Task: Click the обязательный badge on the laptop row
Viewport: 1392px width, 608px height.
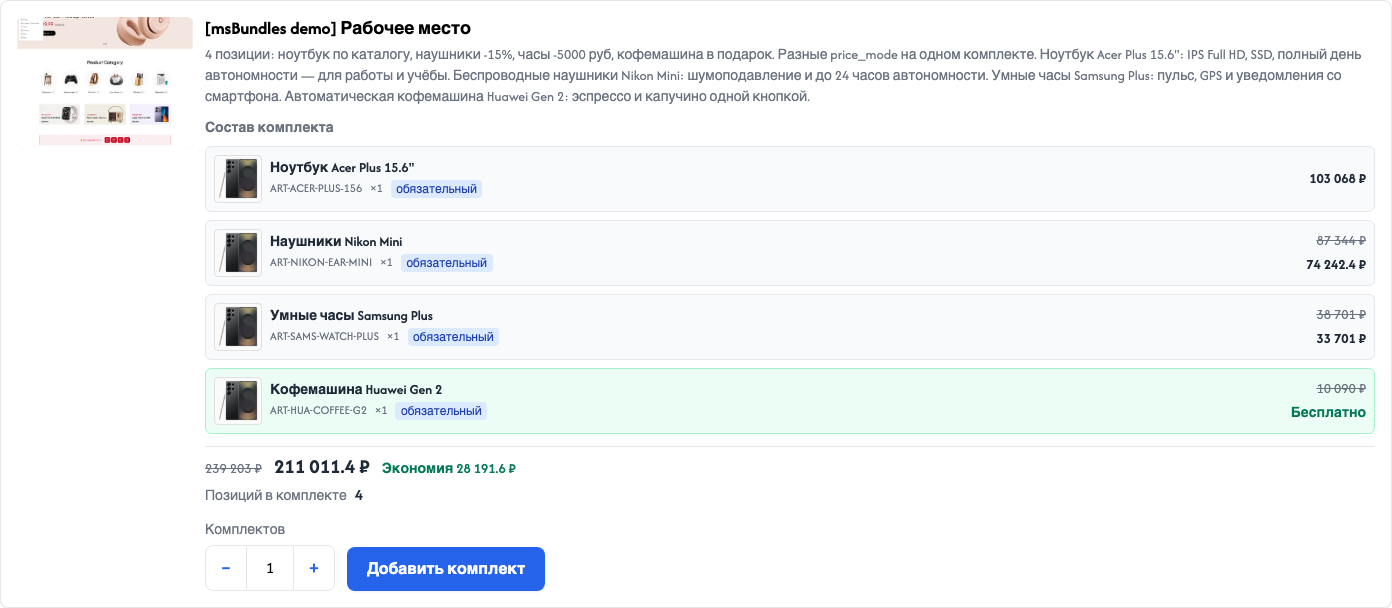Action: [x=436, y=188]
